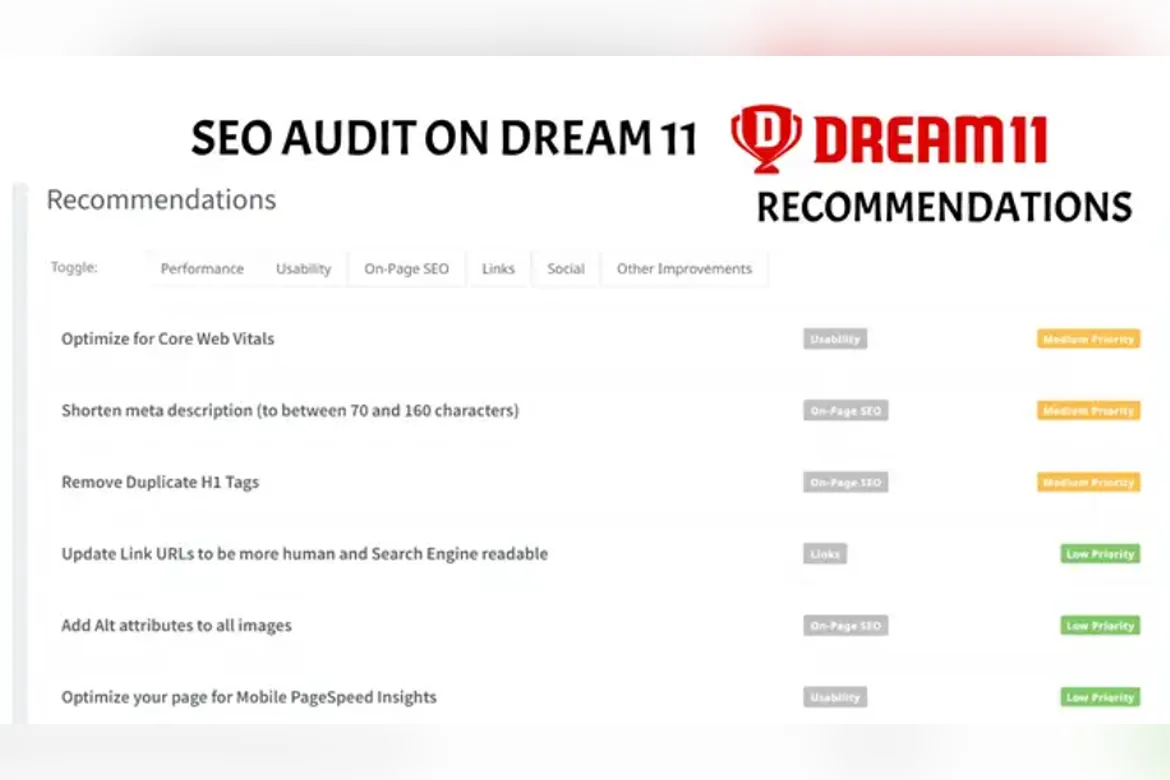This screenshot has width=1170, height=780.
Task: Click the 'Recommendations' section heading
Action: pyautogui.click(x=161, y=199)
